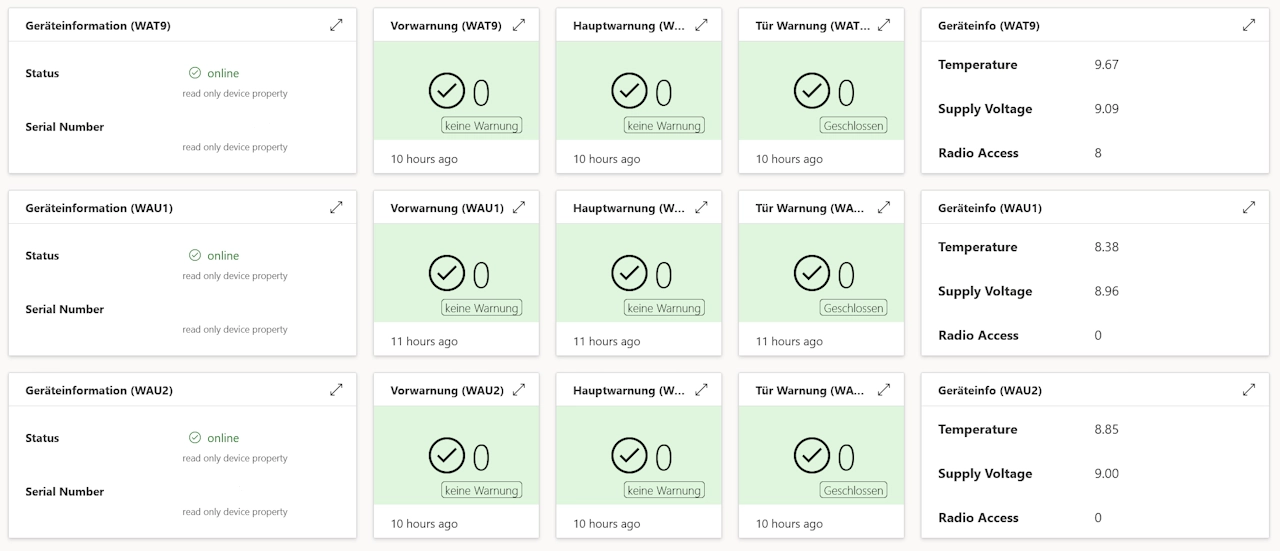Click the Supply Voltage value 8.96 for WAU1
The image size is (1280, 551).
coord(1106,292)
